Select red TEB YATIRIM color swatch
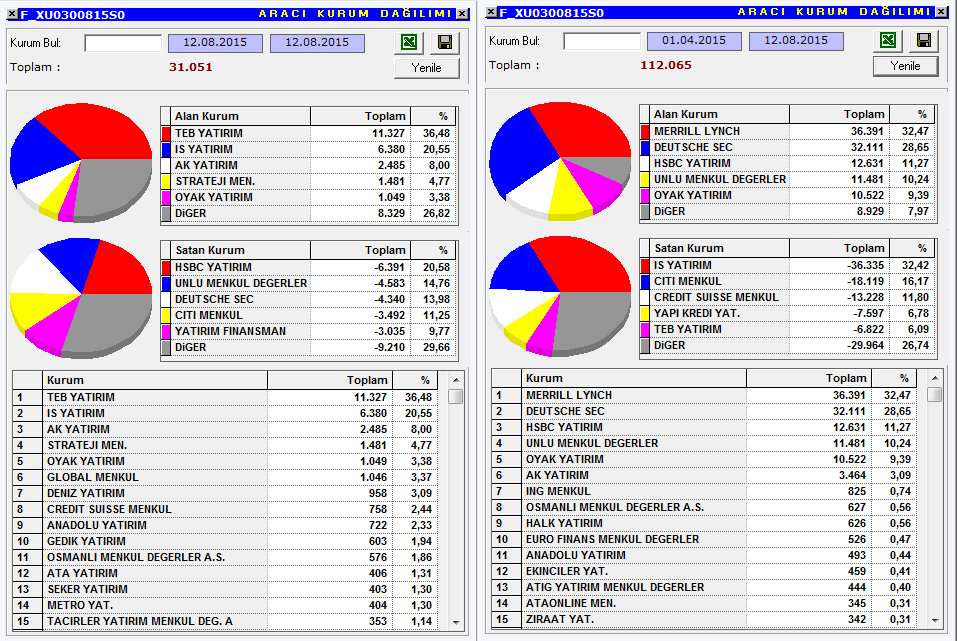Screen dimensions: 957x641 pos(166,133)
